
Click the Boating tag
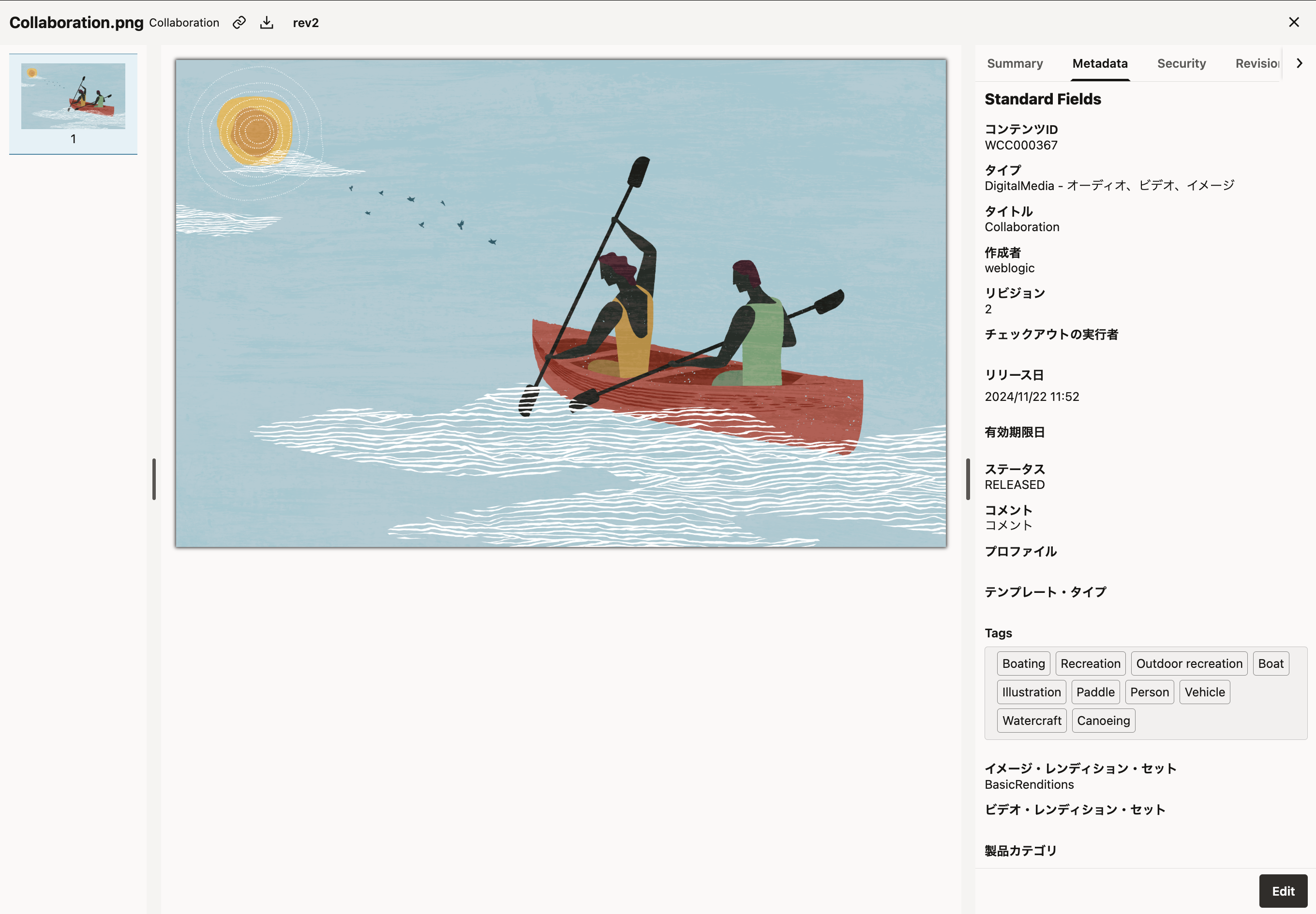[x=1023, y=663]
